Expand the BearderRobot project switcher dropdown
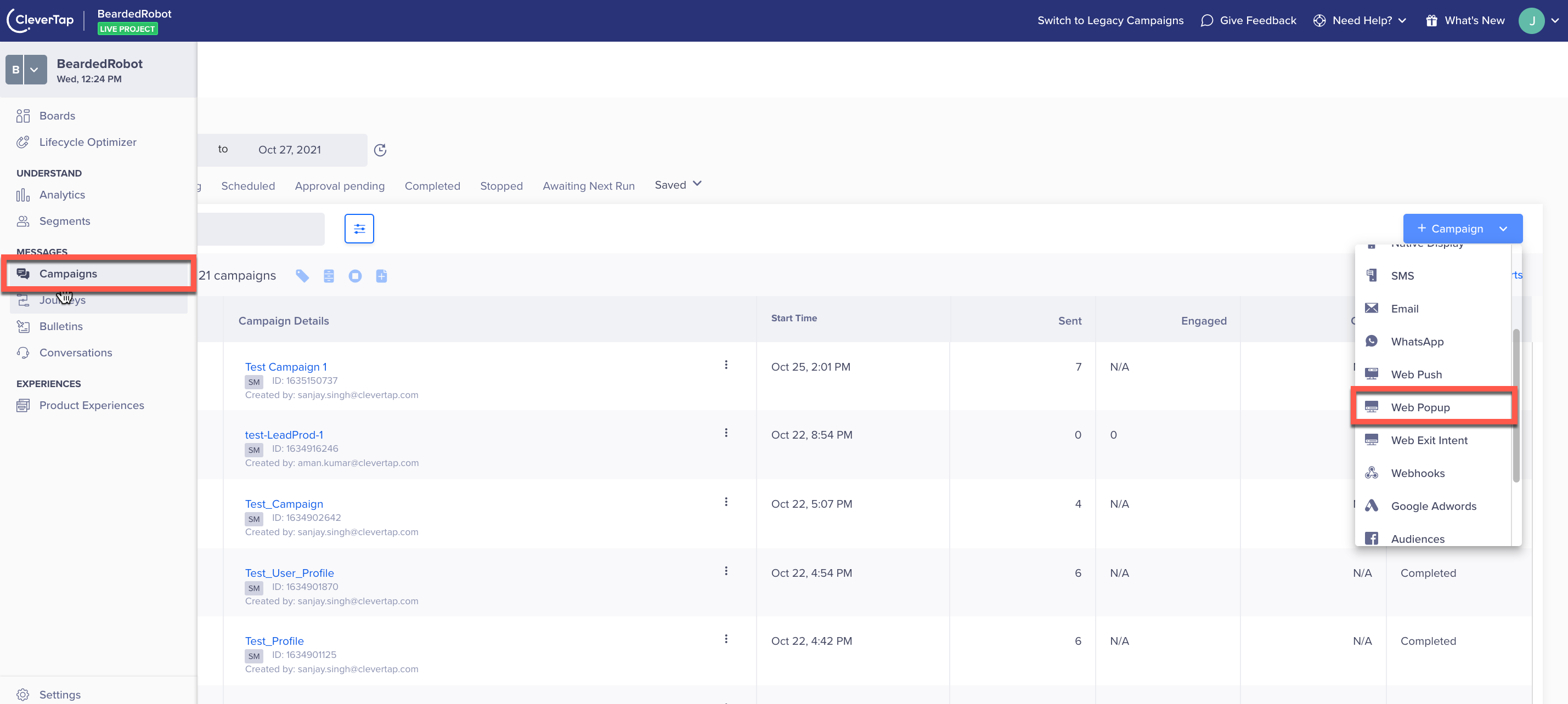 point(34,70)
